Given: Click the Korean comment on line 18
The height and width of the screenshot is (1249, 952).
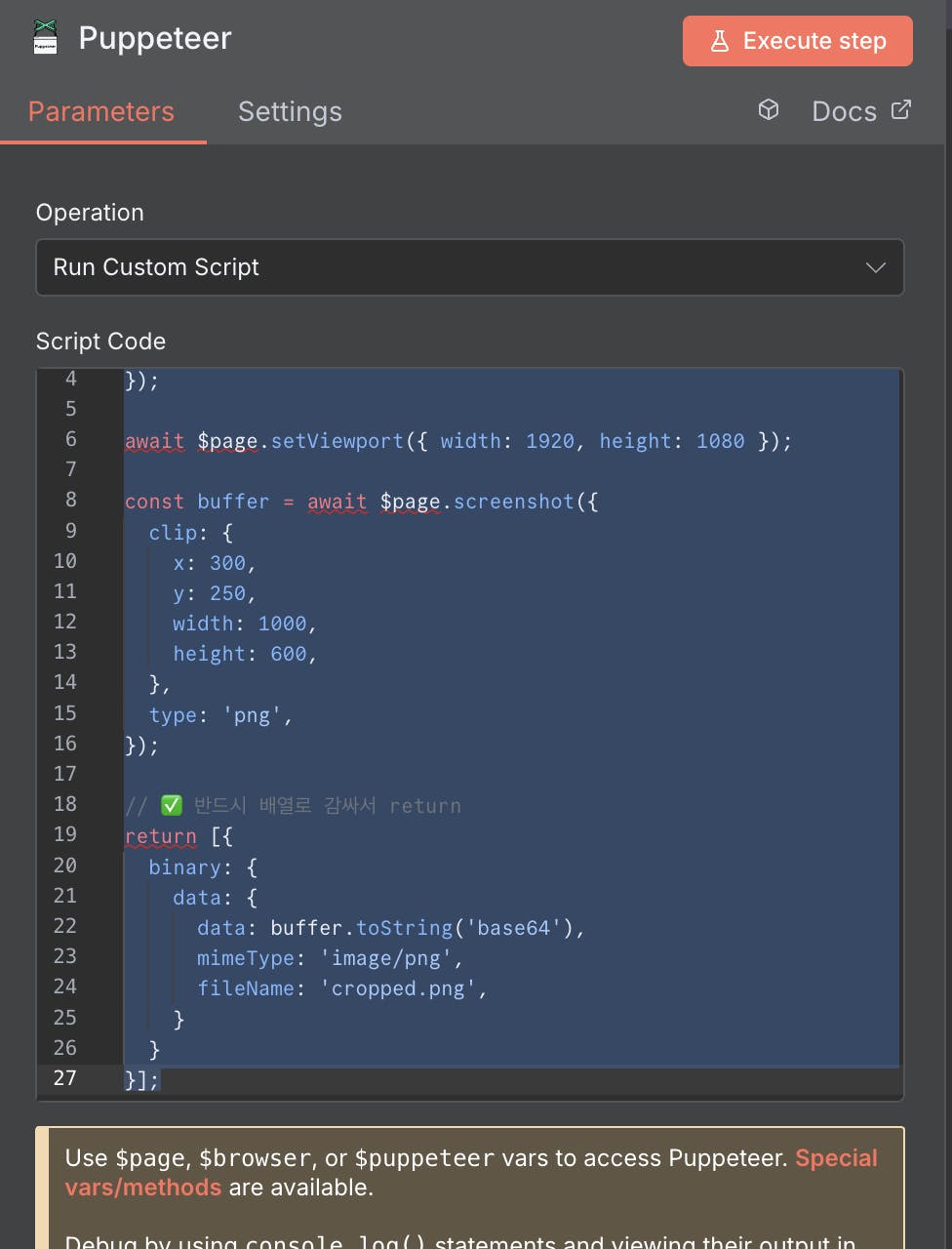Looking at the screenshot, I should click(x=293, y=806).
